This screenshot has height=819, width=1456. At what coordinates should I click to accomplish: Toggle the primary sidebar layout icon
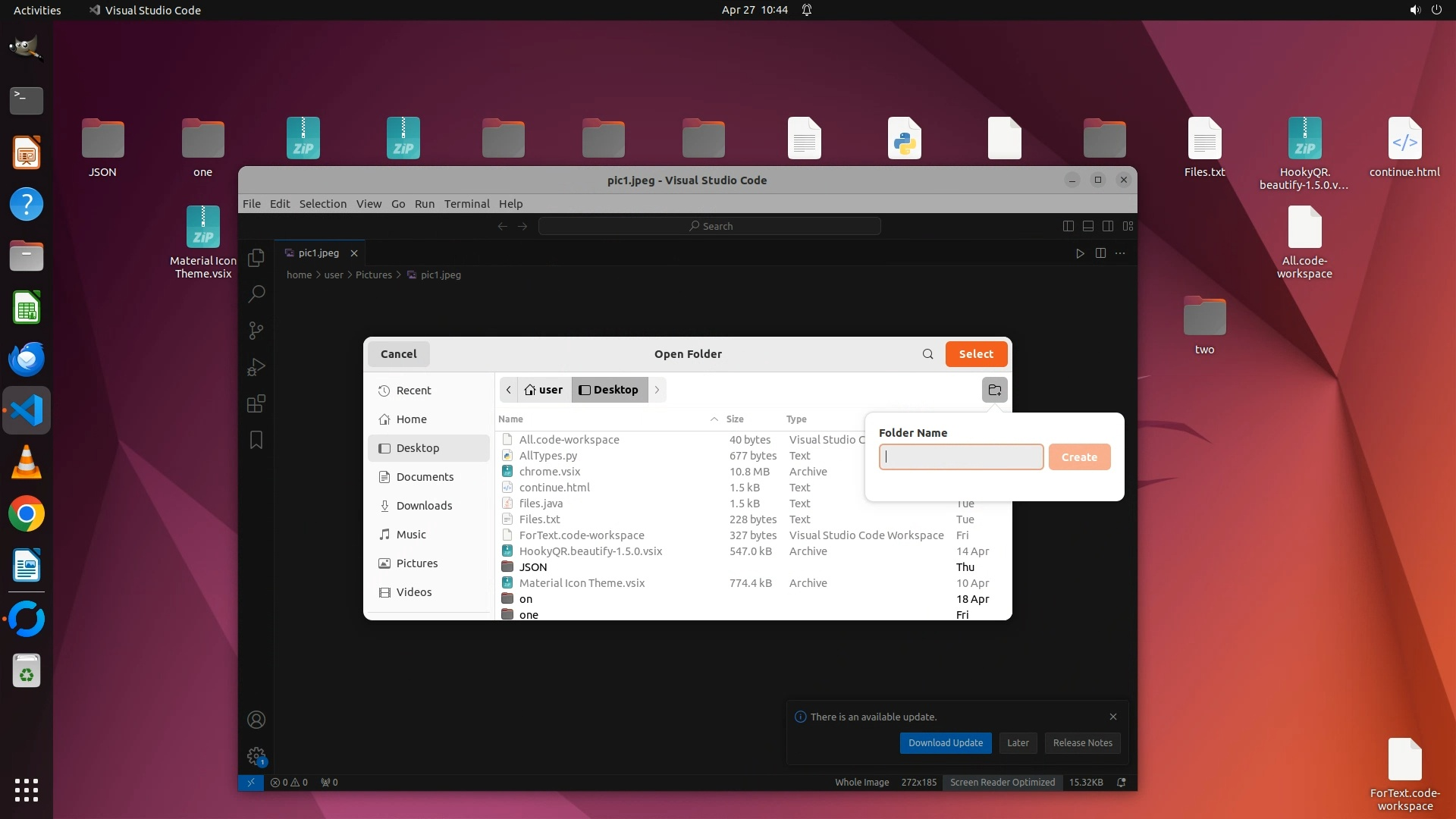click(x=1068, y=226)
